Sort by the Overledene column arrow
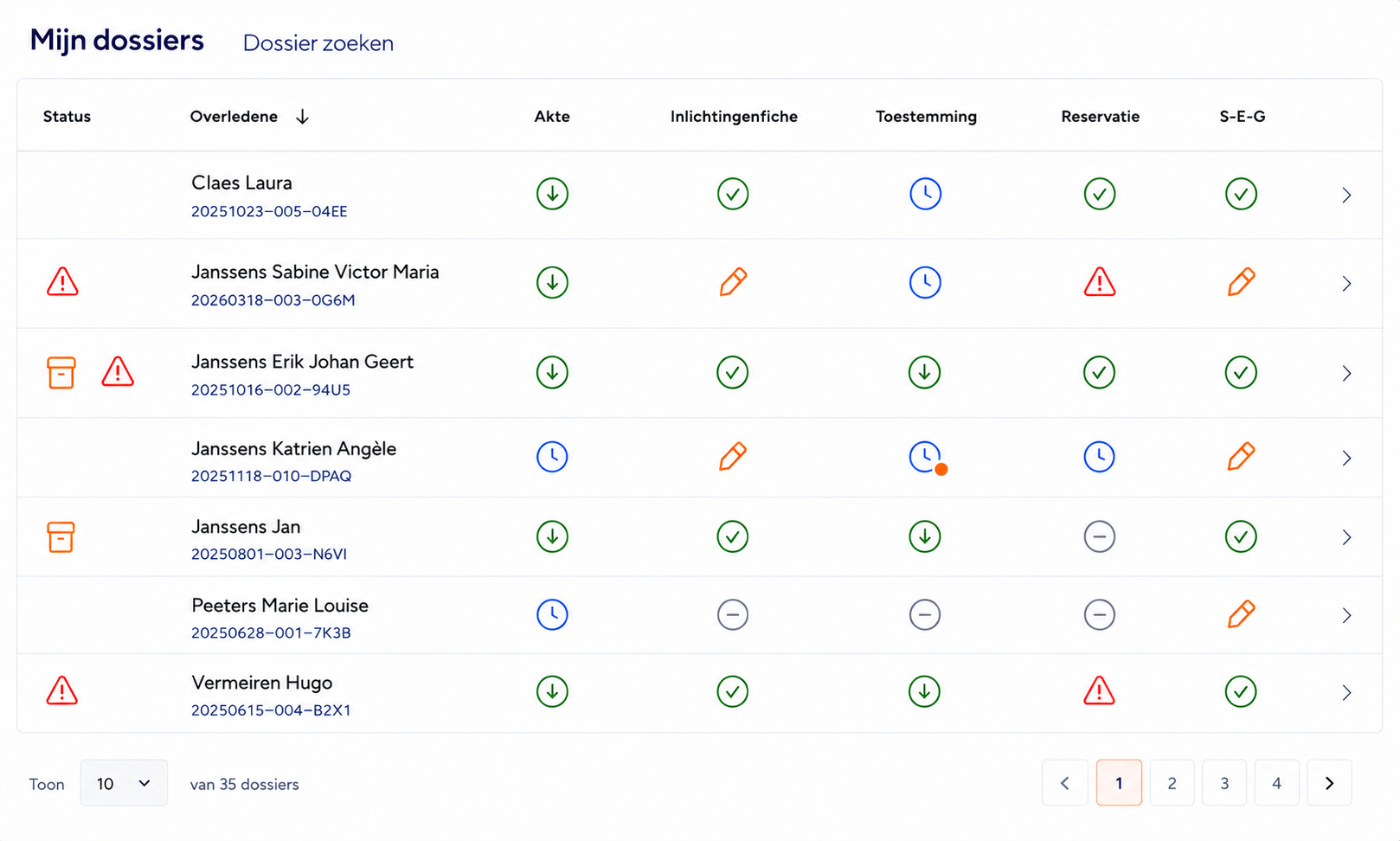The height and width of the screenshot is (841, 1400). tap(302, 117)
